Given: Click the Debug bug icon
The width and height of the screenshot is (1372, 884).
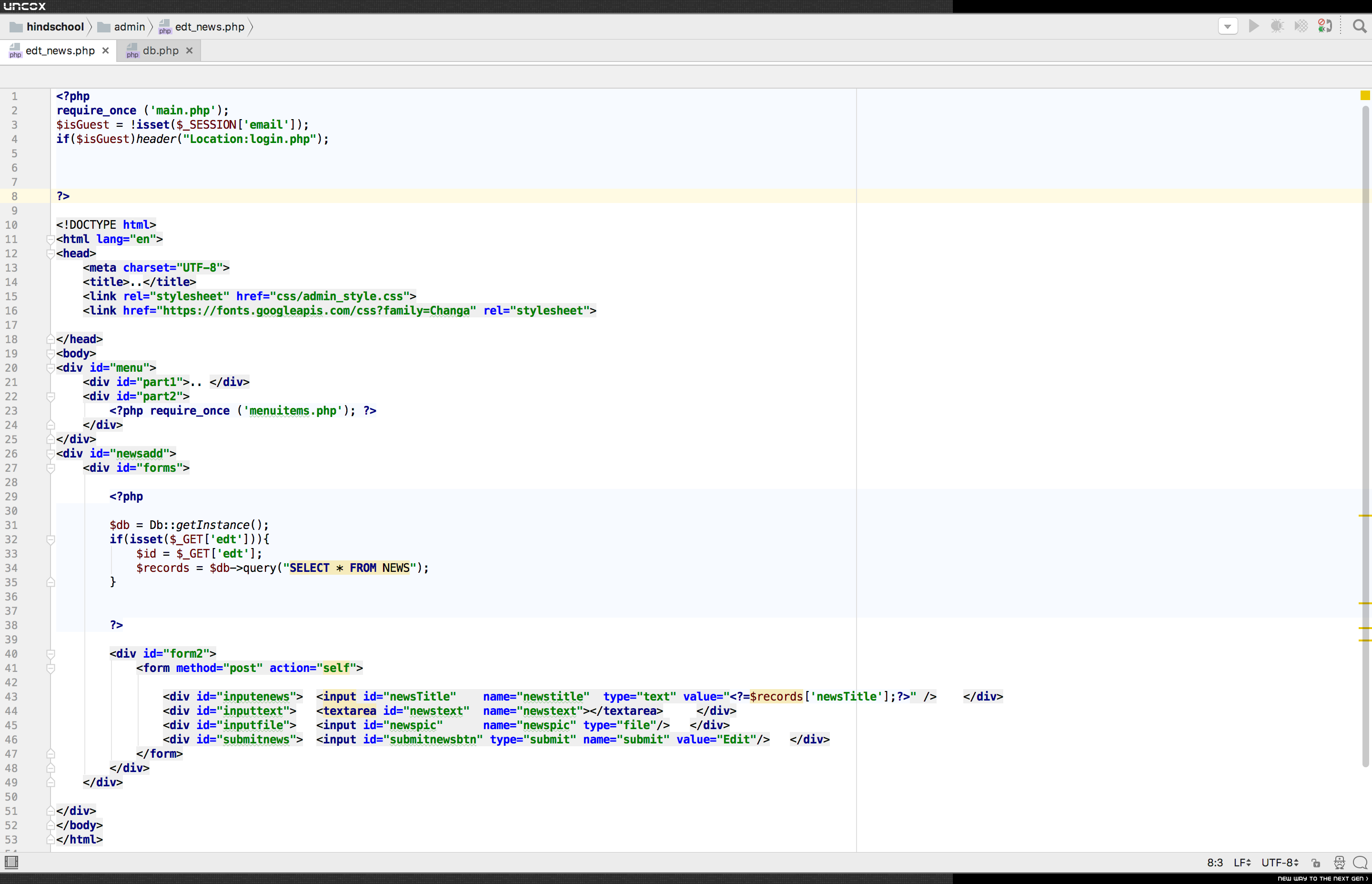Looking at the screenshot, I should pos(1277,26).
